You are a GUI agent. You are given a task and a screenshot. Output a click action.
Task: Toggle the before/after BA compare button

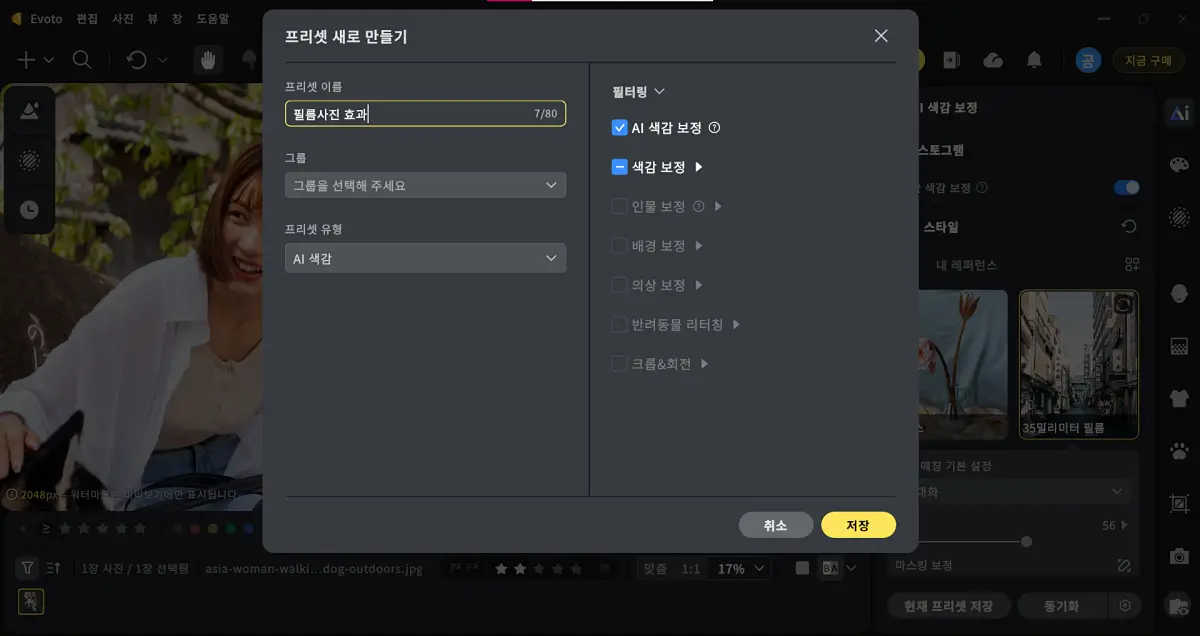[829, 568]
